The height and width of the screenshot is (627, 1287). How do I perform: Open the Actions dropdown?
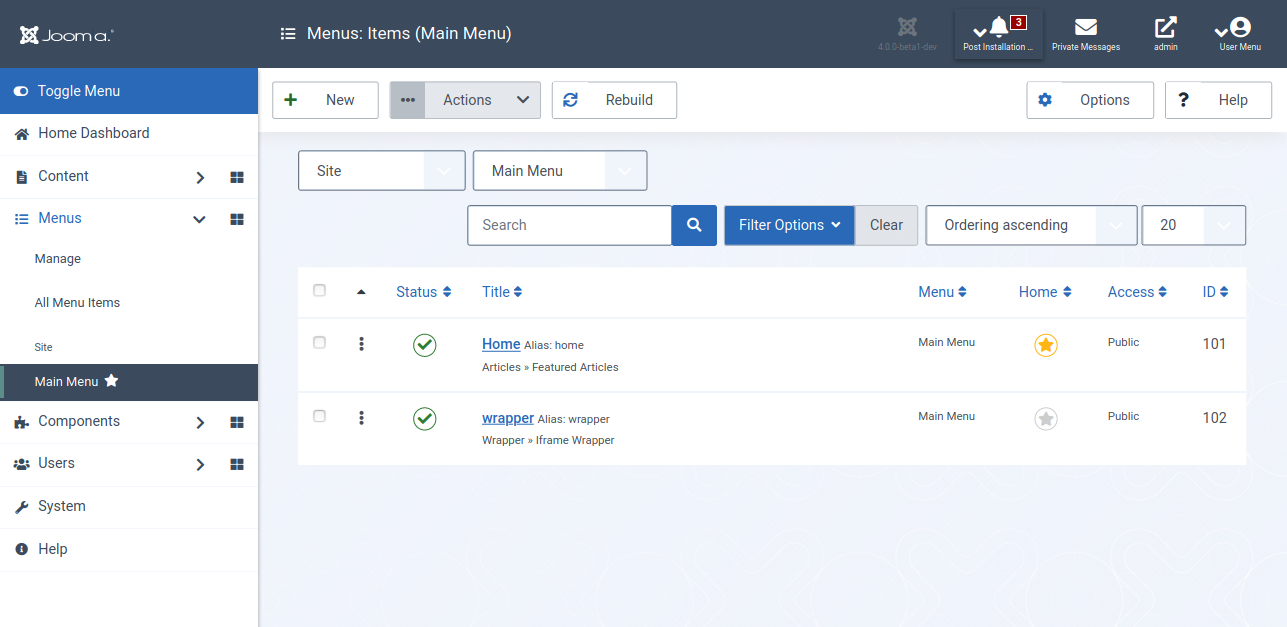pyautogui.click(x=465, y=100)
